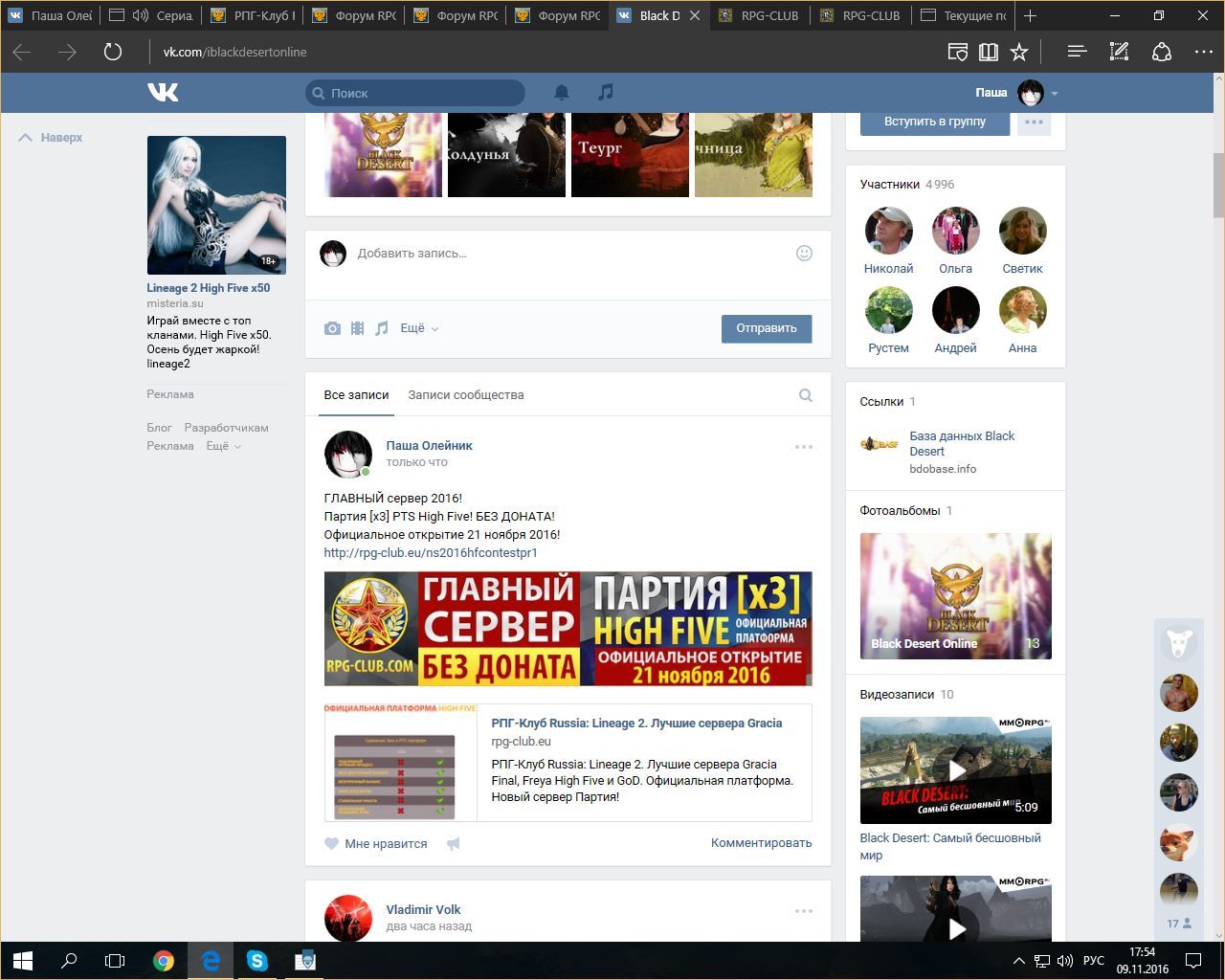Screen dimensions: 1225x980
Task: Click Вступить в группу button
Action: tap(935, 122)
